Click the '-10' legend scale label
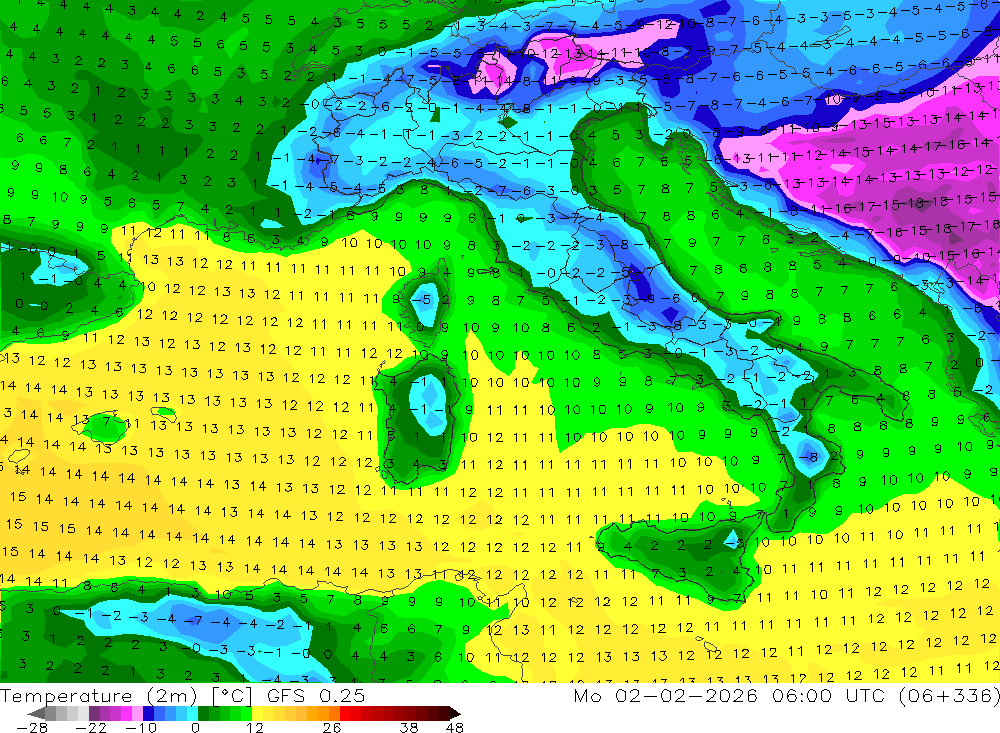 pos(140,727)
